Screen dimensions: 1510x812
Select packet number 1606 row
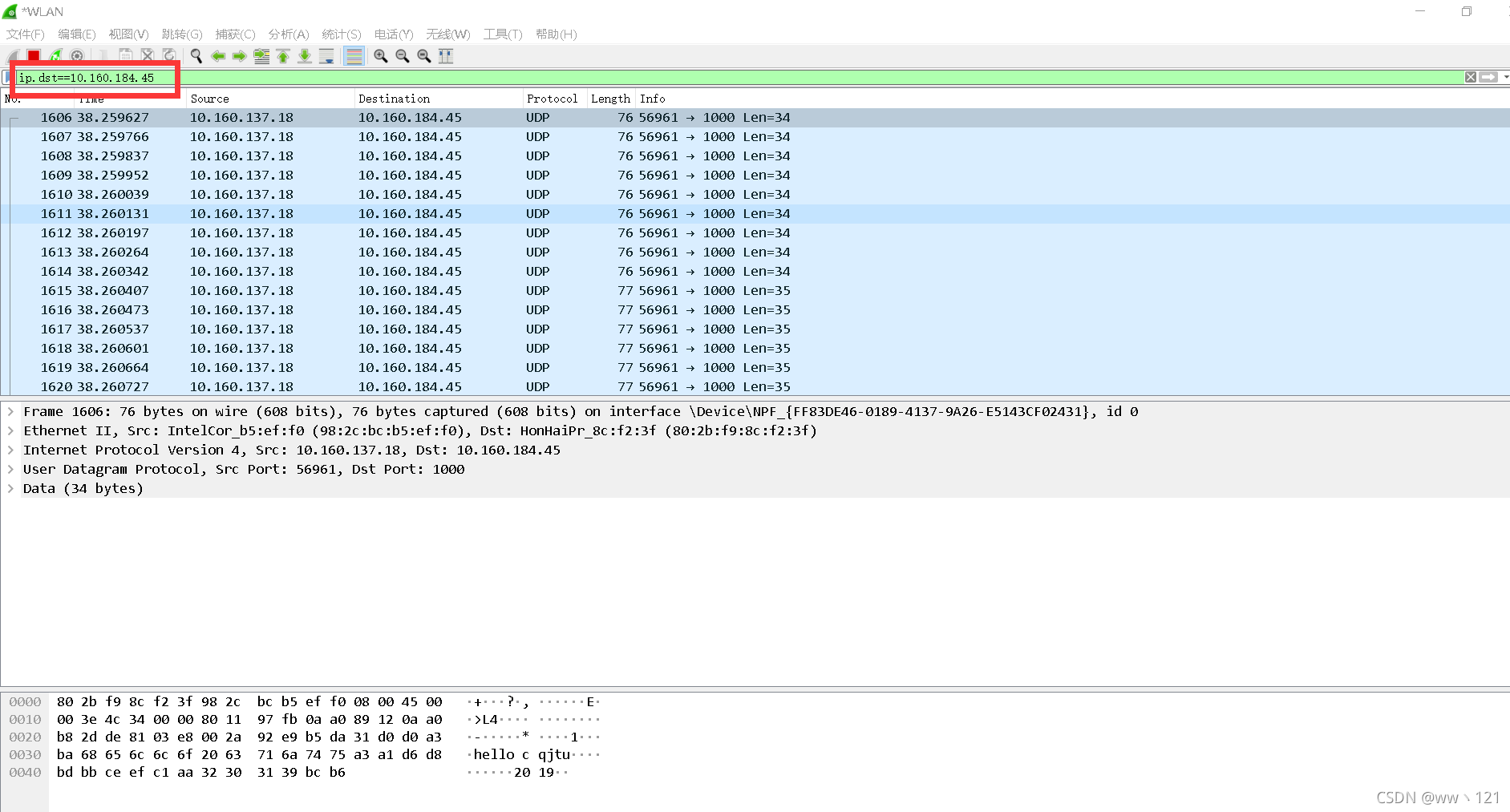755,117
